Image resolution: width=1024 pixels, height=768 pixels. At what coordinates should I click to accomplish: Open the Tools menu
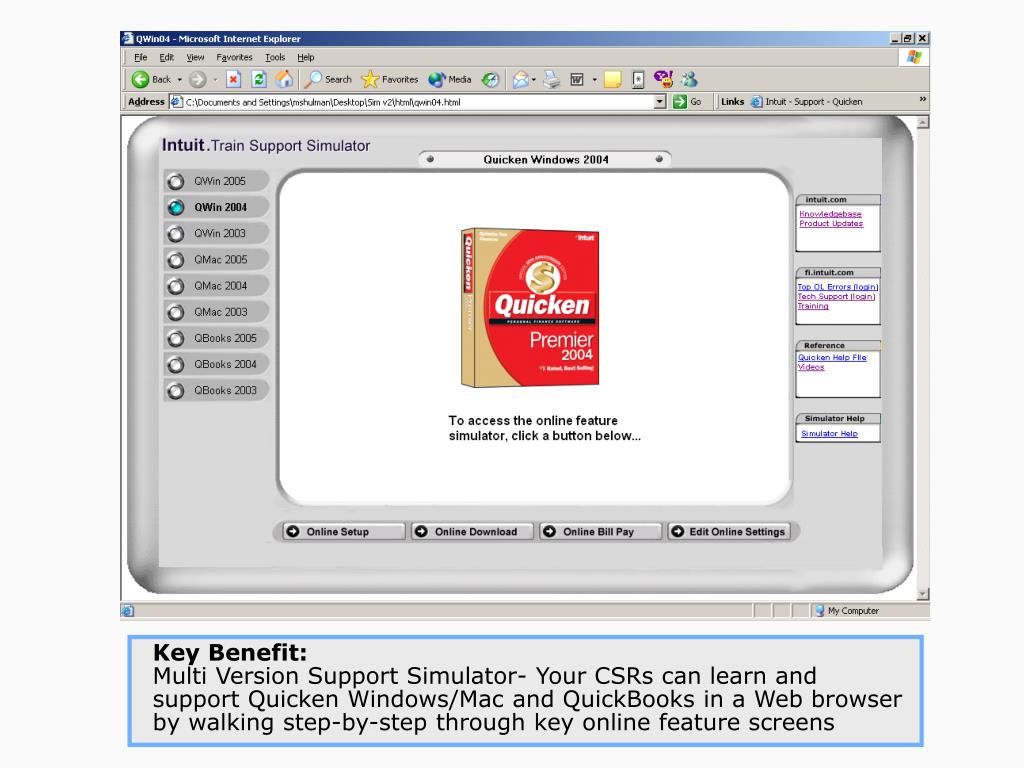coord(275,57)
